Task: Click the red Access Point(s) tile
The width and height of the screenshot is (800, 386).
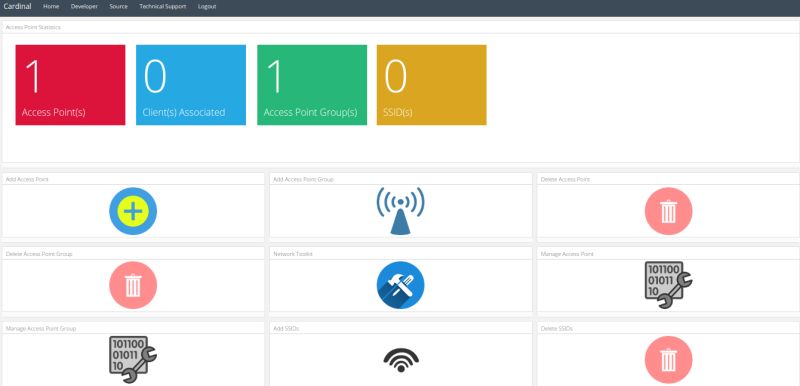Action: 70,85
